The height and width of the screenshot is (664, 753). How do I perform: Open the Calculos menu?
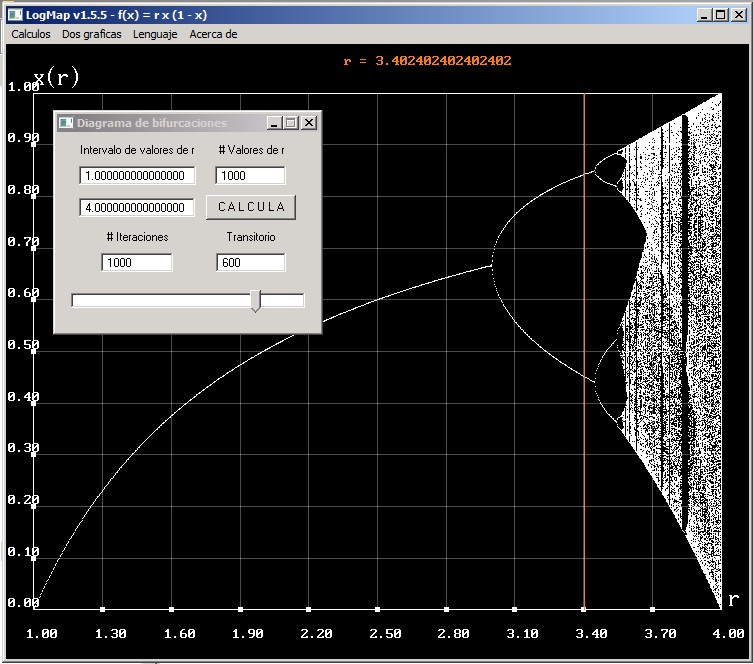[31, 34]
